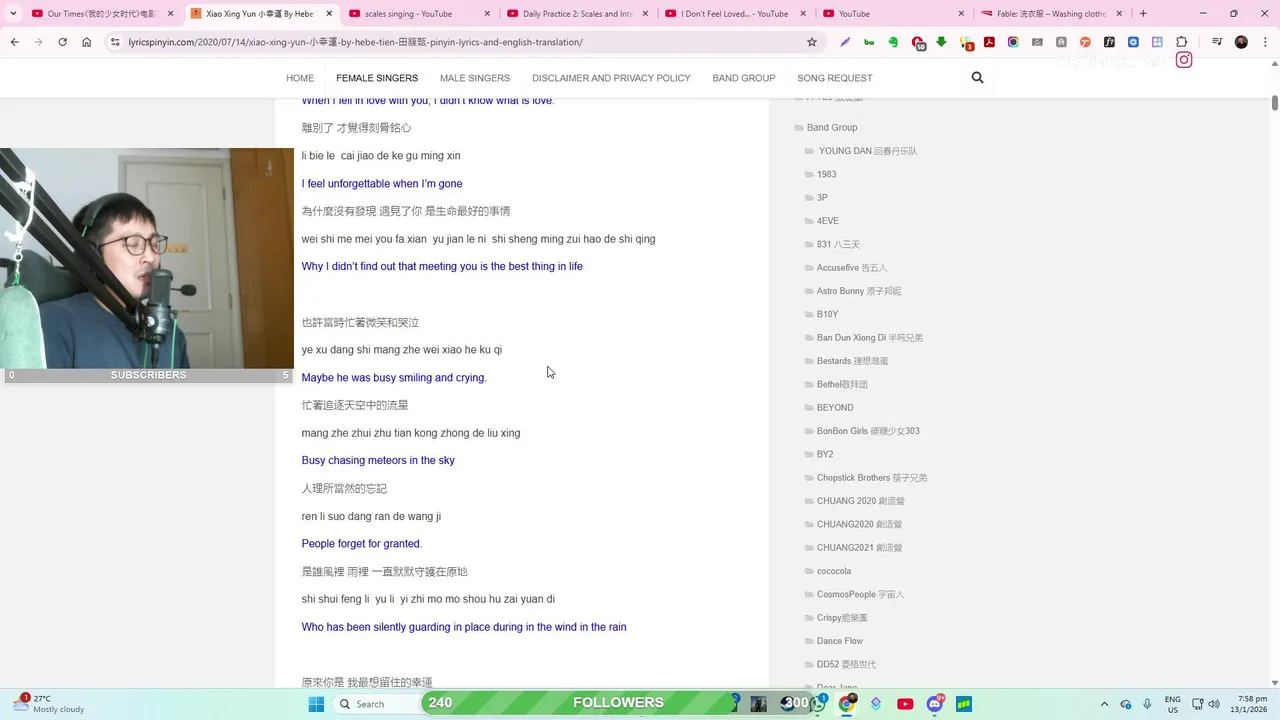Bookmark this page with star icon
The height and width of the screenshot is (720, 1280).
812,42
